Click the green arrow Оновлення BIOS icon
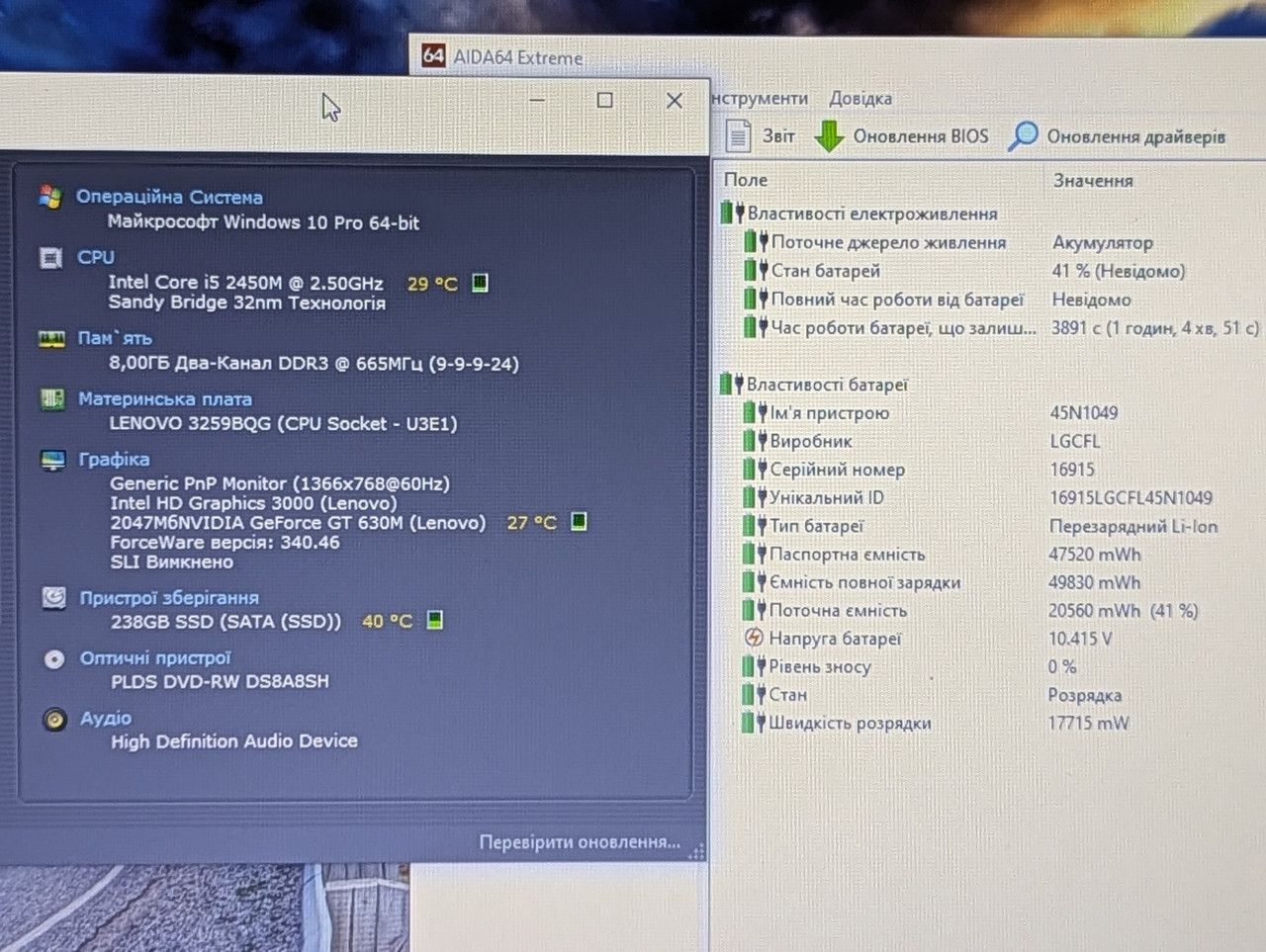Screen dimensions: 1266x952 (828, 136)
